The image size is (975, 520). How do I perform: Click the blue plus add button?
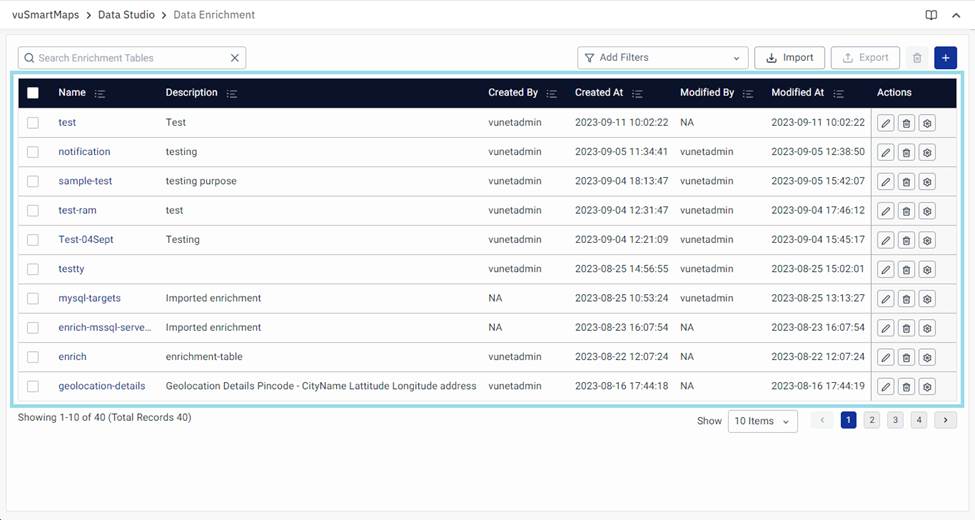click(x=945, y=58)
